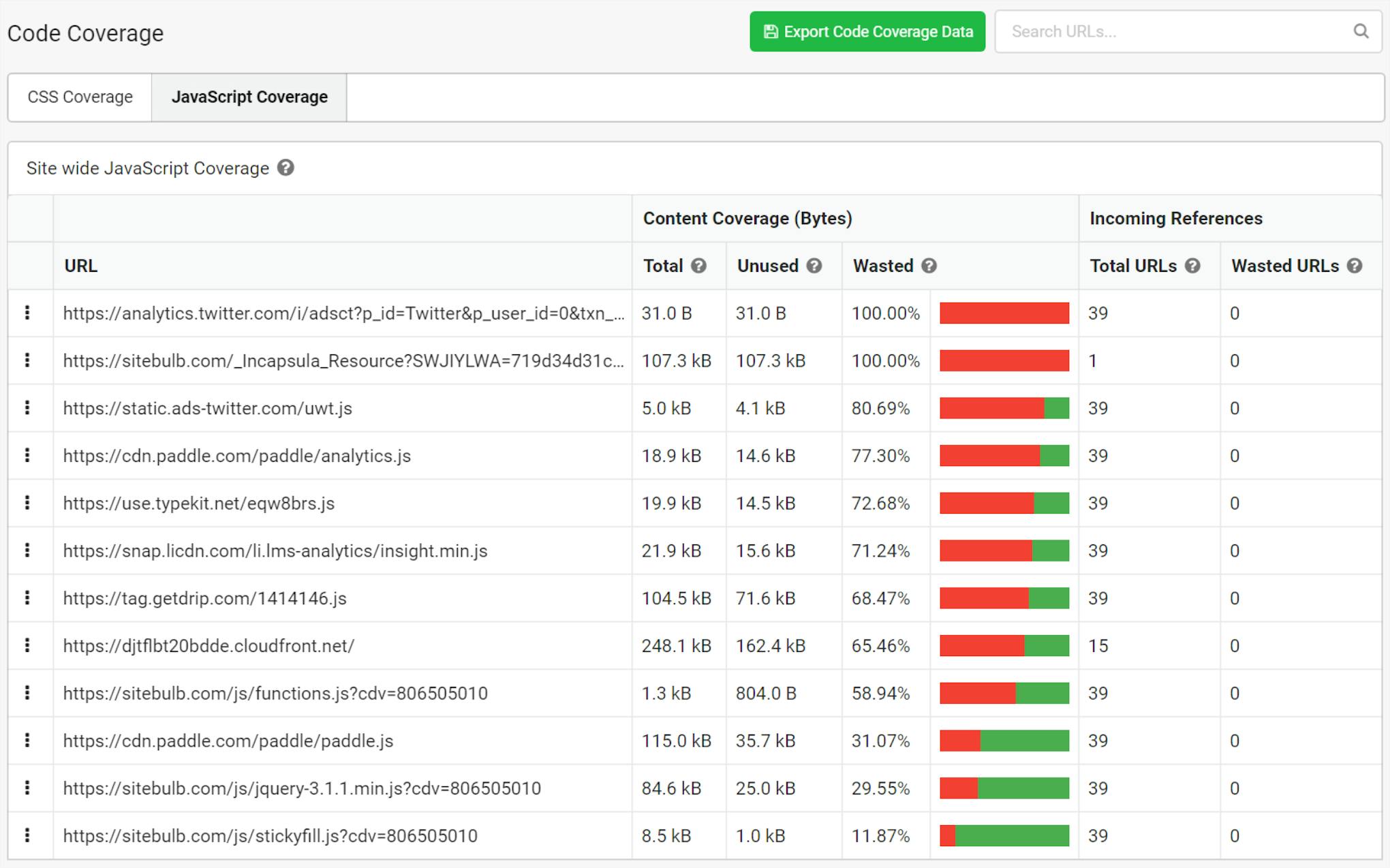Click Export Code Coverage Data button
This screenshot has width=1390, height=868.
click(867, 31)
